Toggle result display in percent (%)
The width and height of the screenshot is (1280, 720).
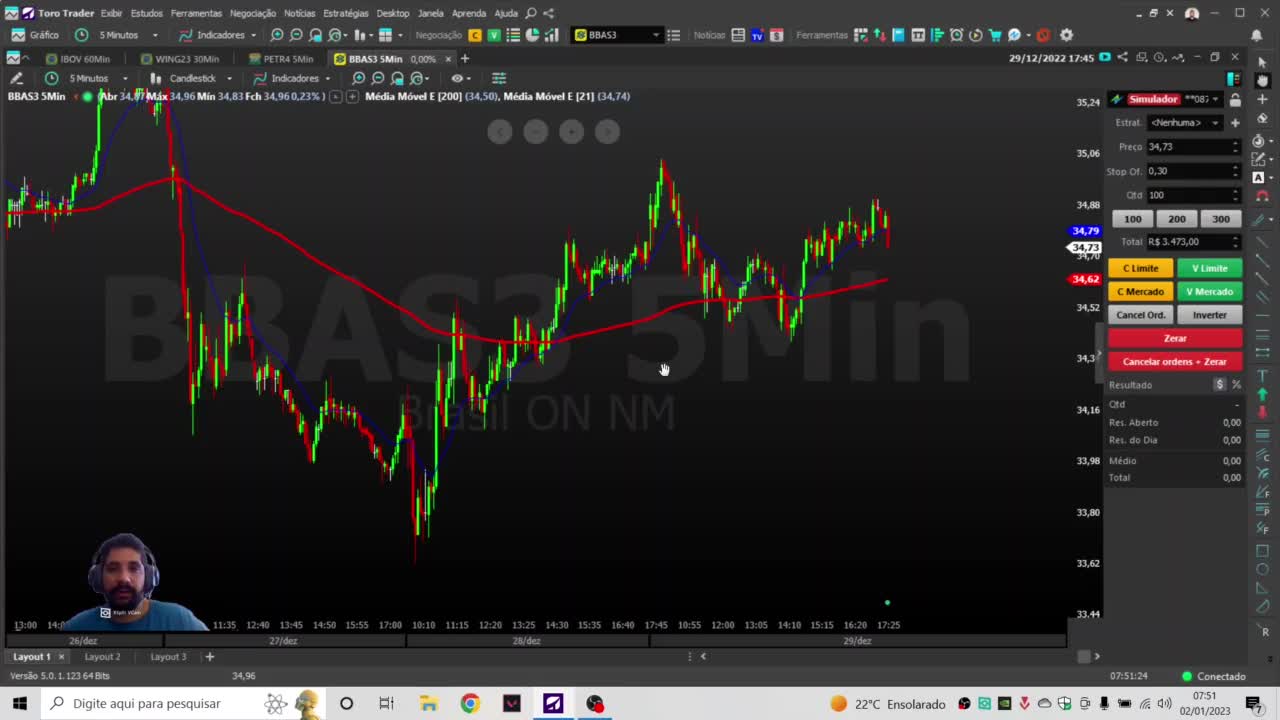pyautogui.click(x=1236, y=385)
